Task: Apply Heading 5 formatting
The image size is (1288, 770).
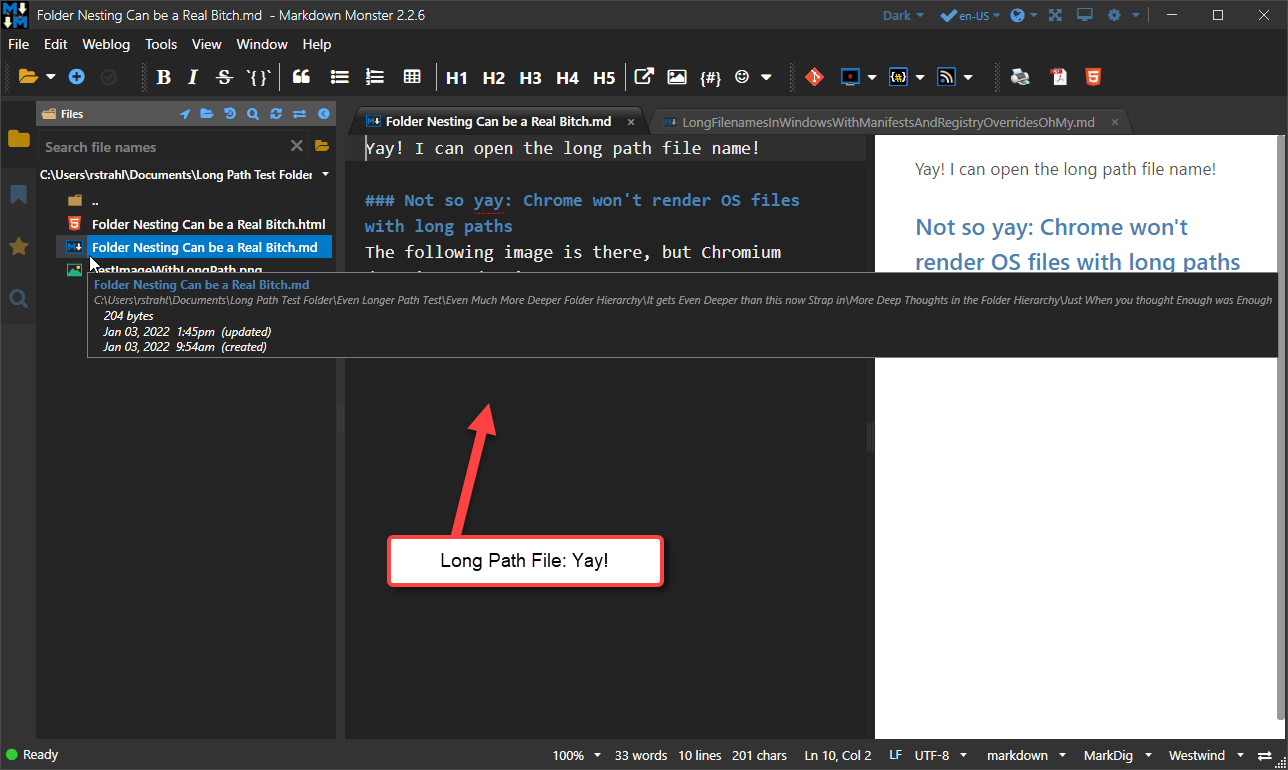Action: [604, 78]
